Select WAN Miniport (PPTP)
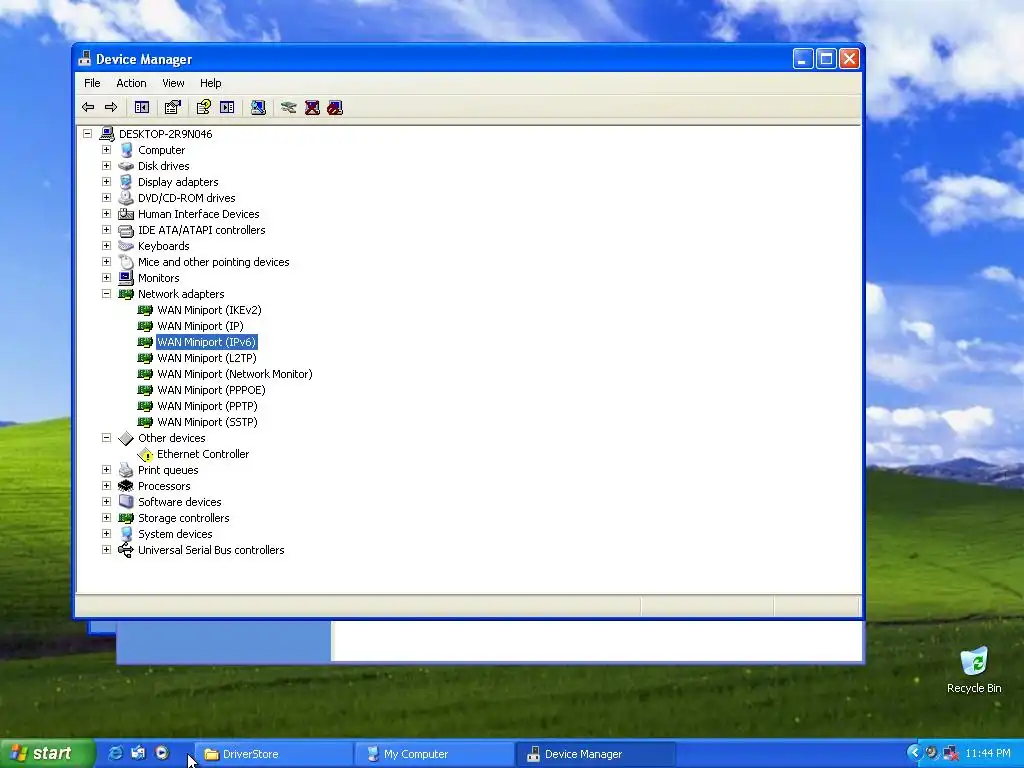This screenshot has height=768, width=1024. click(x=207, y=406)
